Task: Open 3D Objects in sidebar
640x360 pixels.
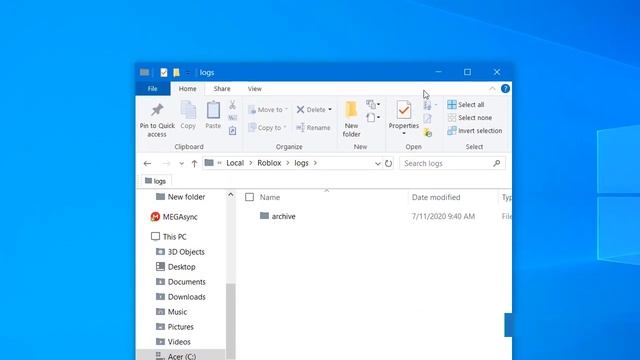Action: pyautogui.click(x=180, y=252)
